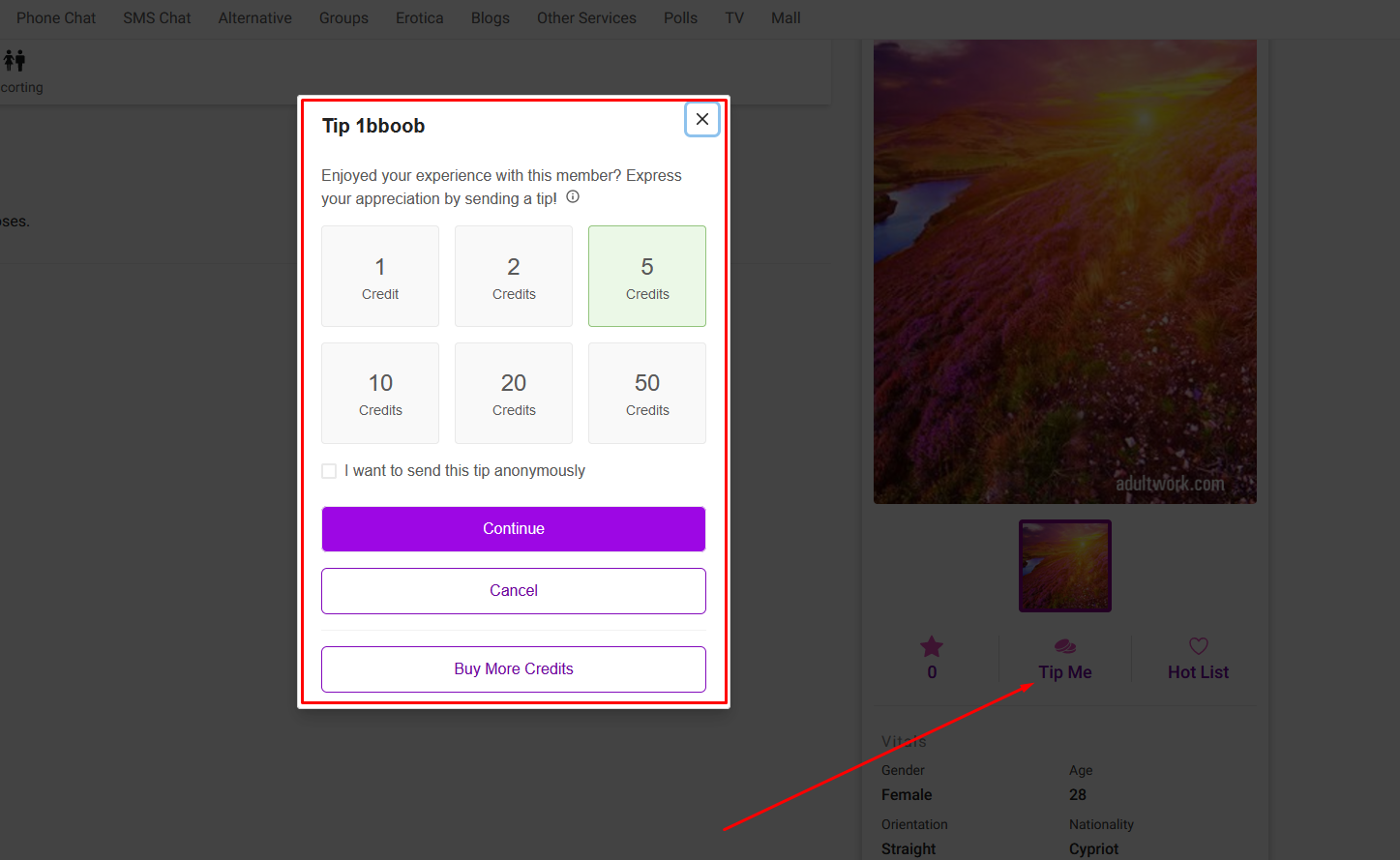Open the SMS Chat menu
Screen dimensions: 1400x860
157,18
